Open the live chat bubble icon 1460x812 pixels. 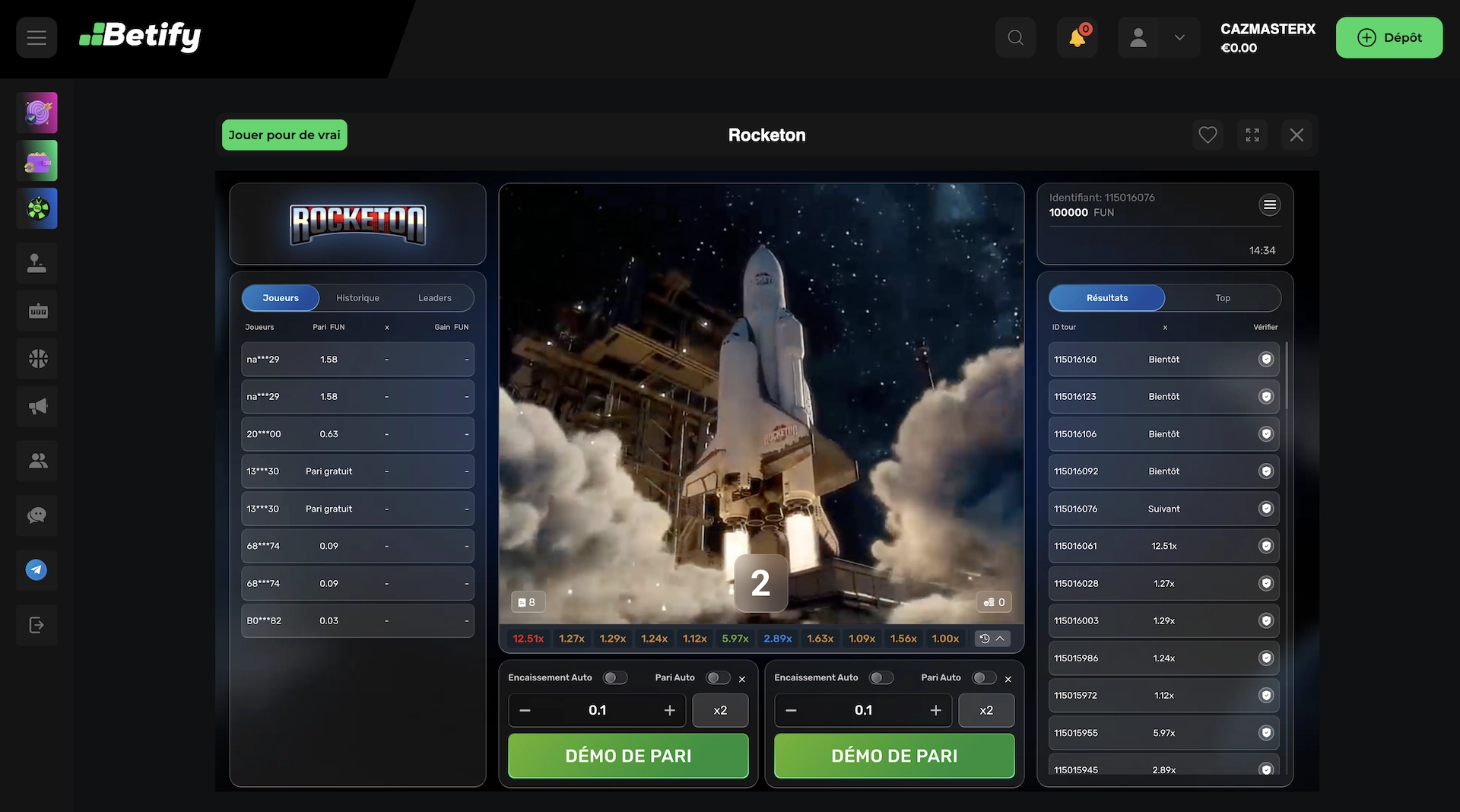pos(36,515)
